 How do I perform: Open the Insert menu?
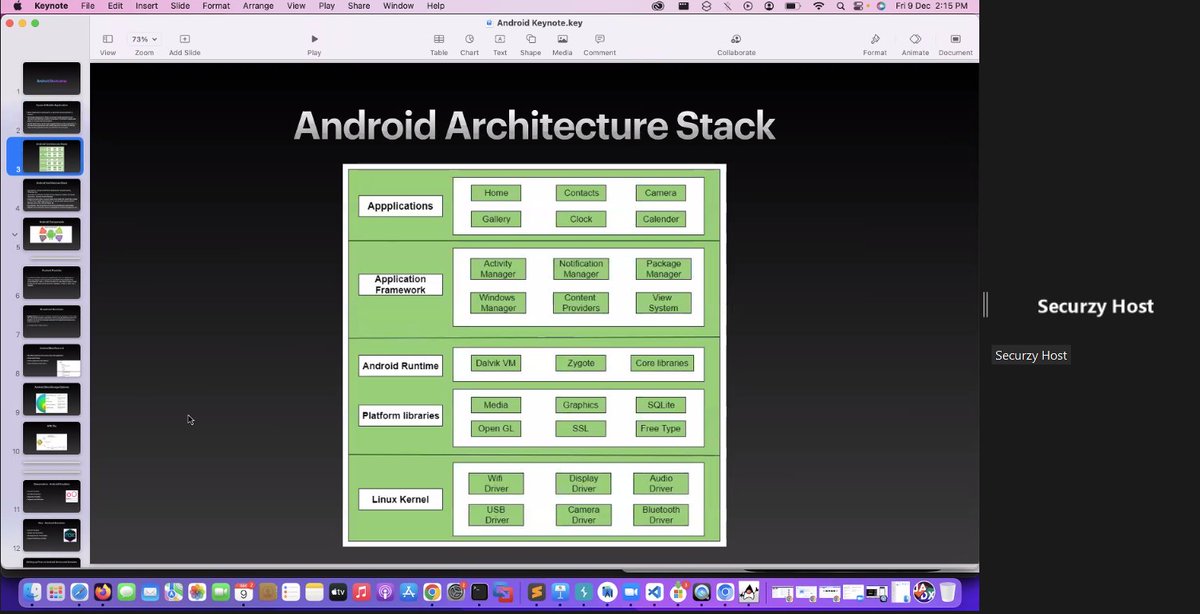coord(147,6)
